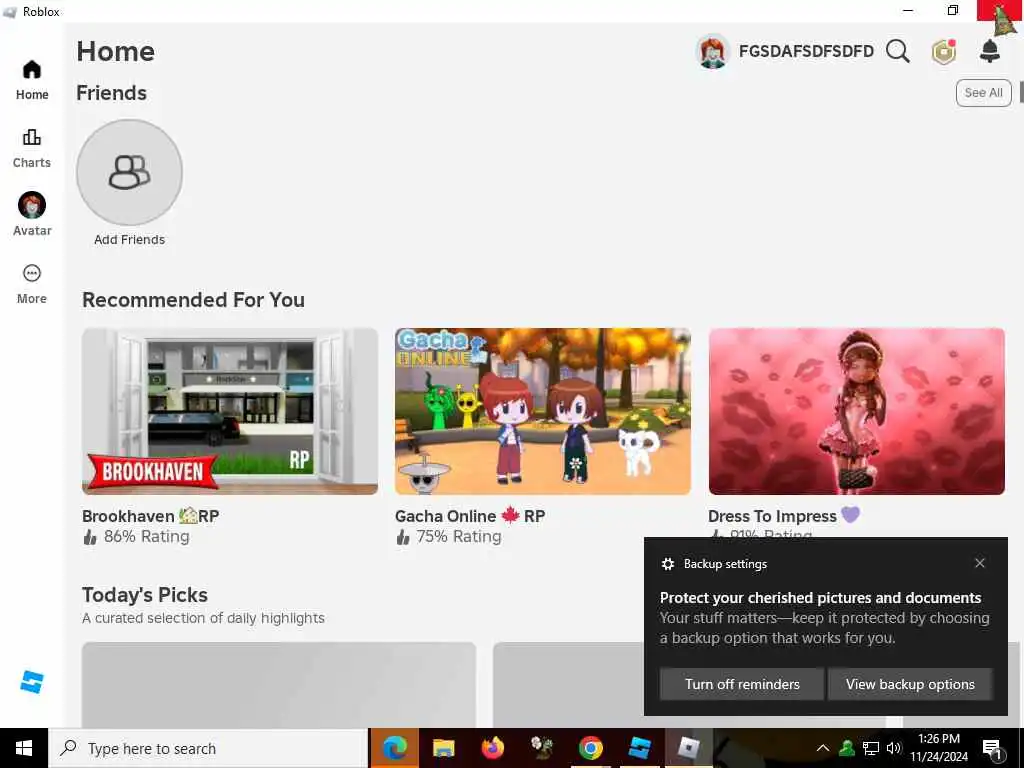Click the FGSDAFSDFSDFD username

point(806,52)
